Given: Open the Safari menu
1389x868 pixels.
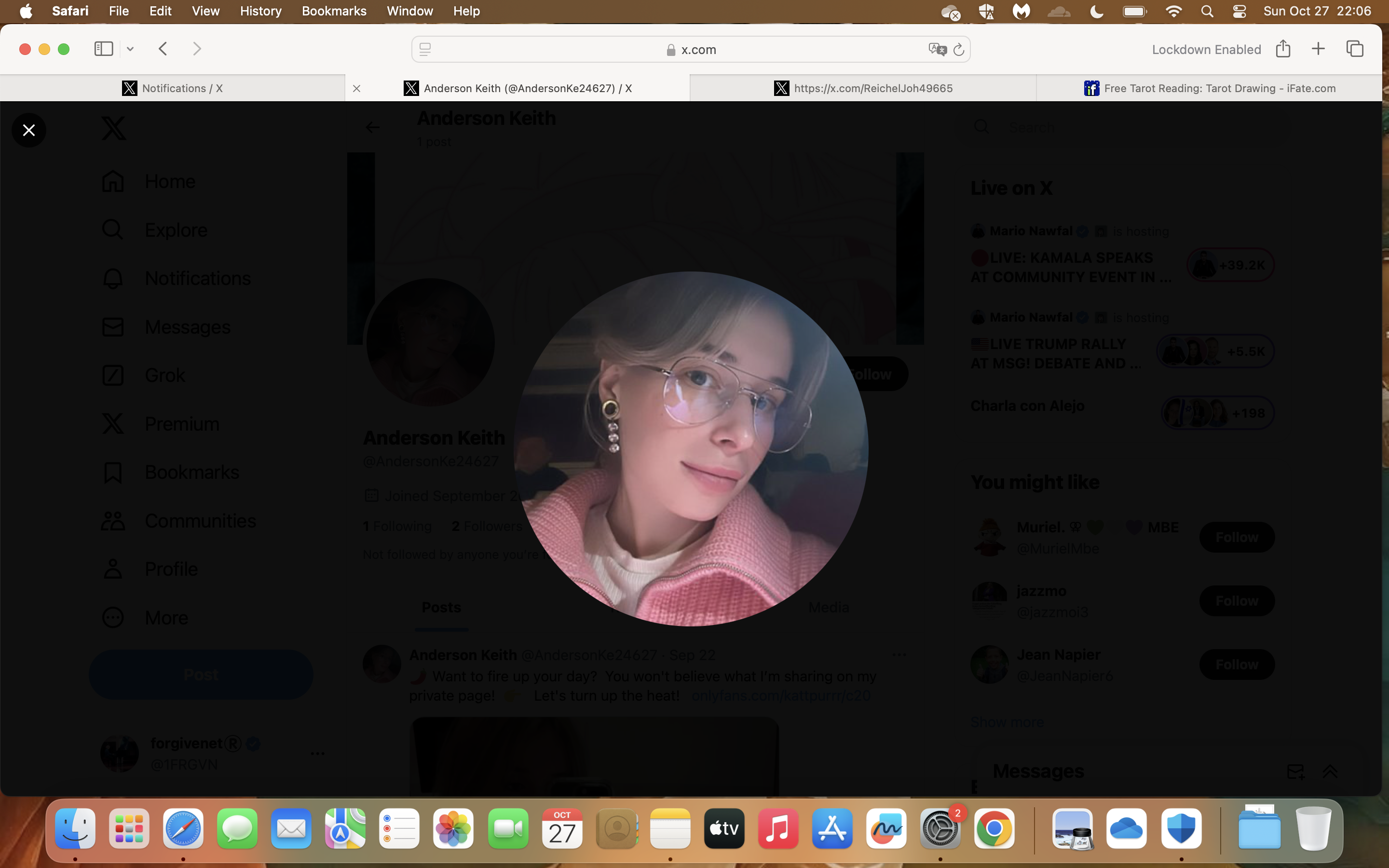Looking at the screenshot, I should (70, 11).
